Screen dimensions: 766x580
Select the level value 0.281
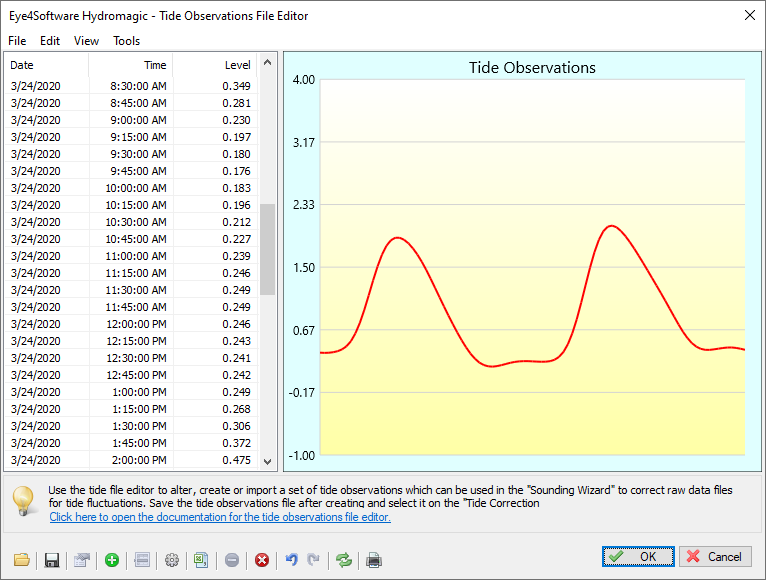236,103
